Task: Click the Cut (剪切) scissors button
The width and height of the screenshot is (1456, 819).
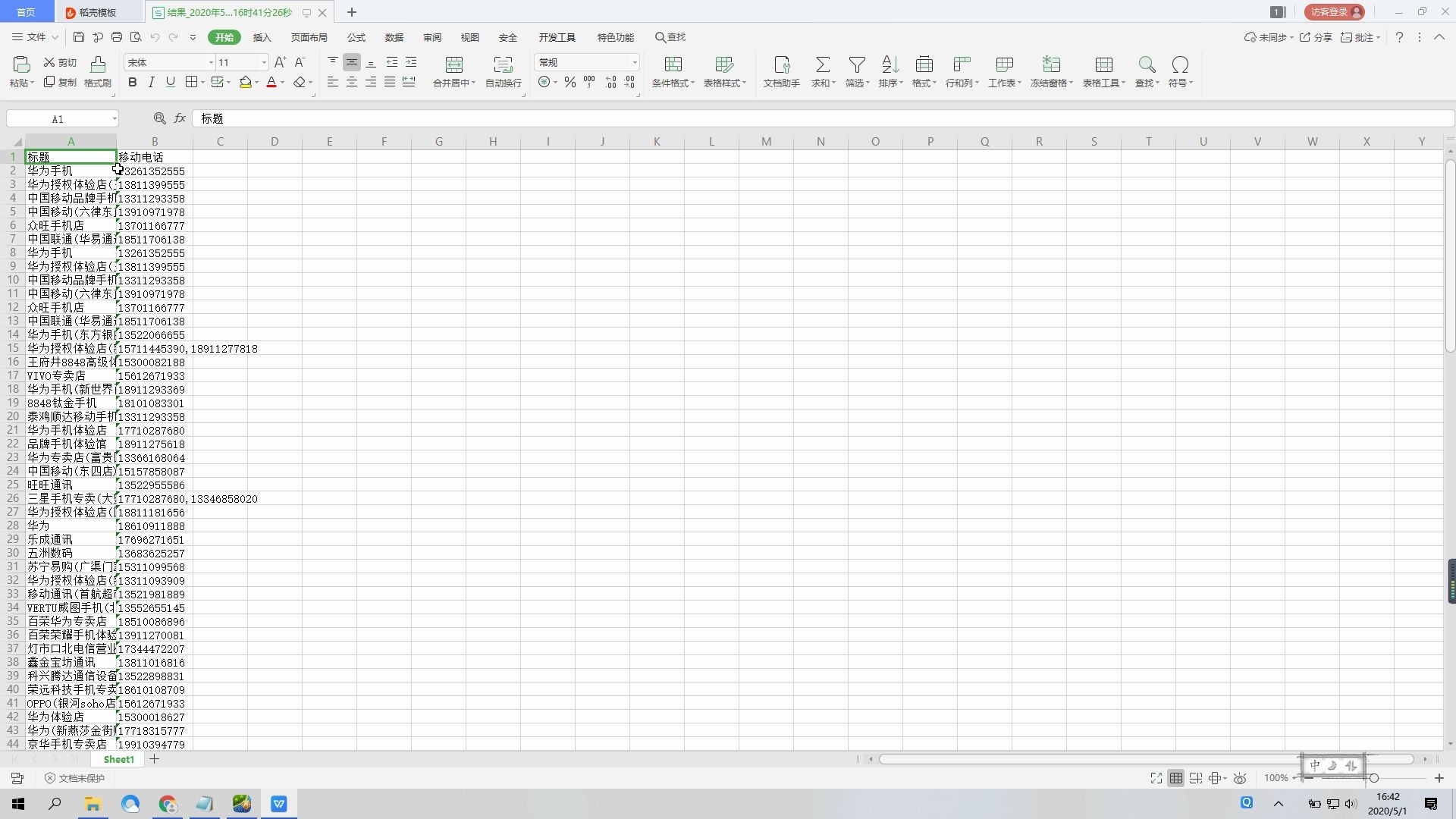Action: (61, 63)
